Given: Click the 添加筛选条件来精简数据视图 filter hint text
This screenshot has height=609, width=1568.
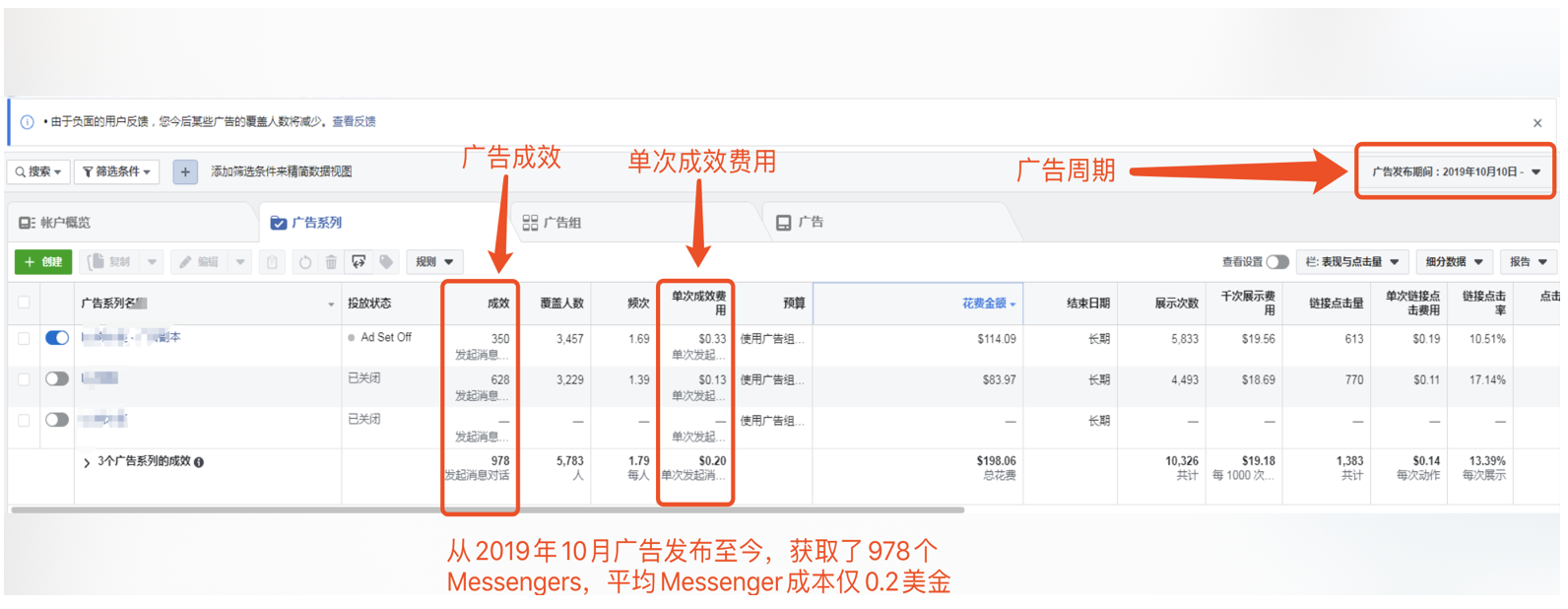Looking at the screenshot, I should pos(282,171).
